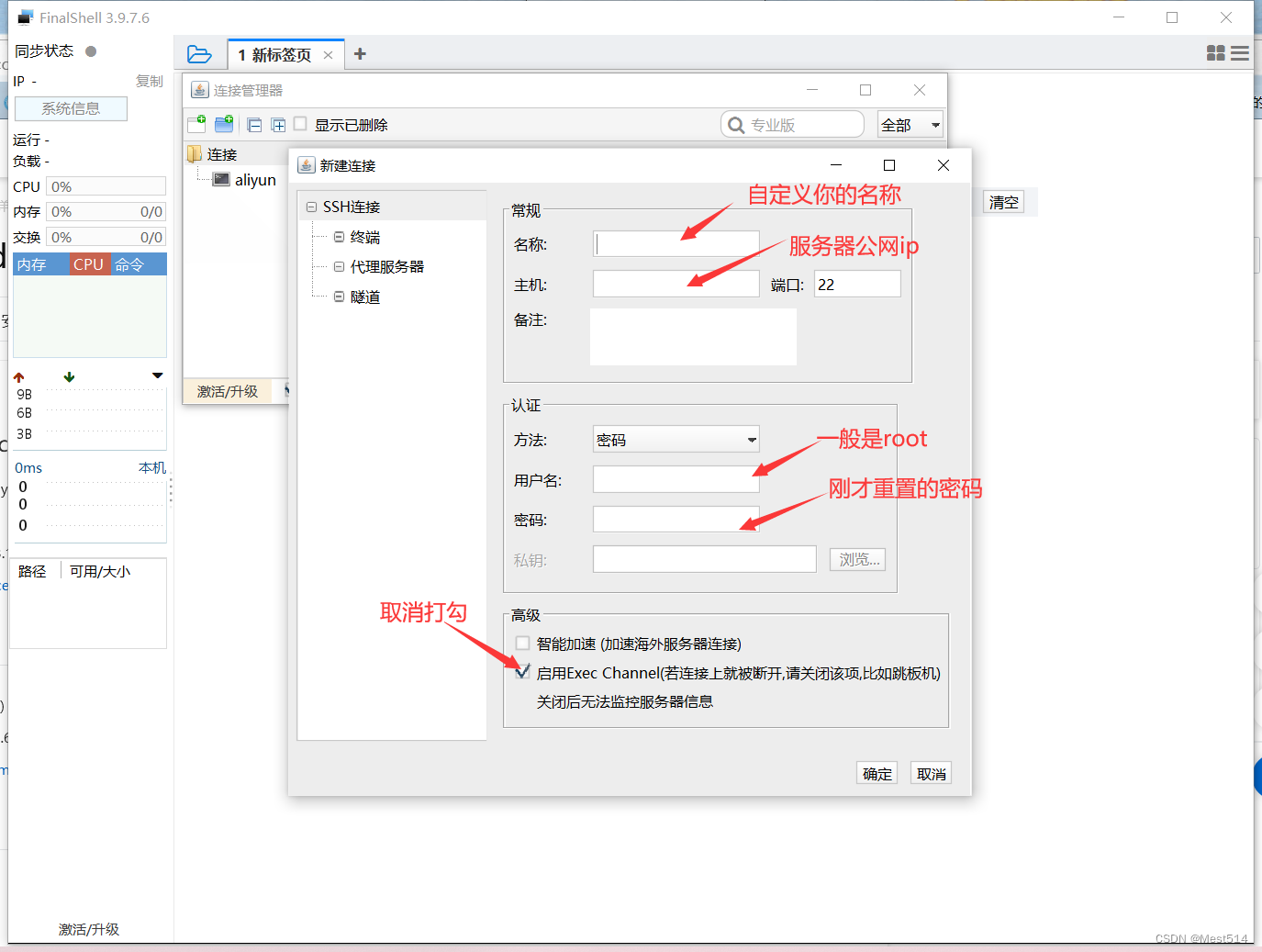Screen dimensions: 1262x952
Task: Click the new connection icon in 连接管理器 toolbar
Action: 195,124
